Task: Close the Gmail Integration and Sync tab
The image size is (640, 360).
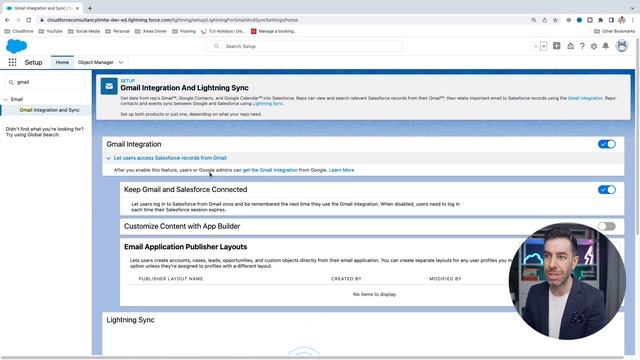Action: point(77,8)
